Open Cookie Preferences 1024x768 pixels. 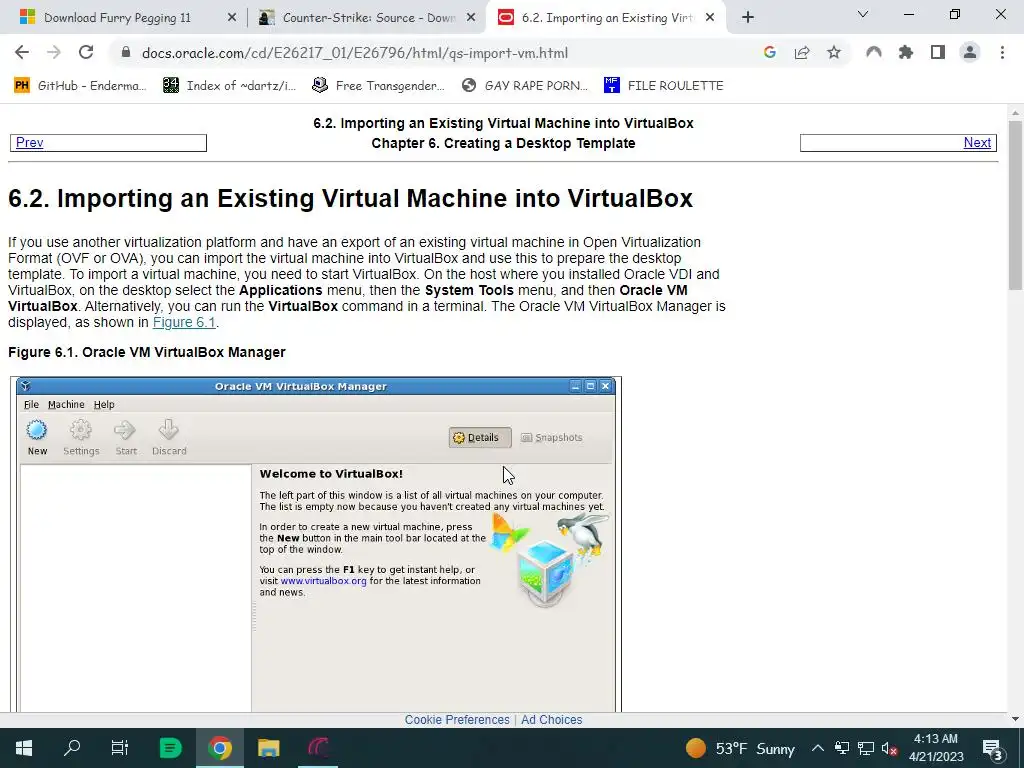(x=457, y=720)
